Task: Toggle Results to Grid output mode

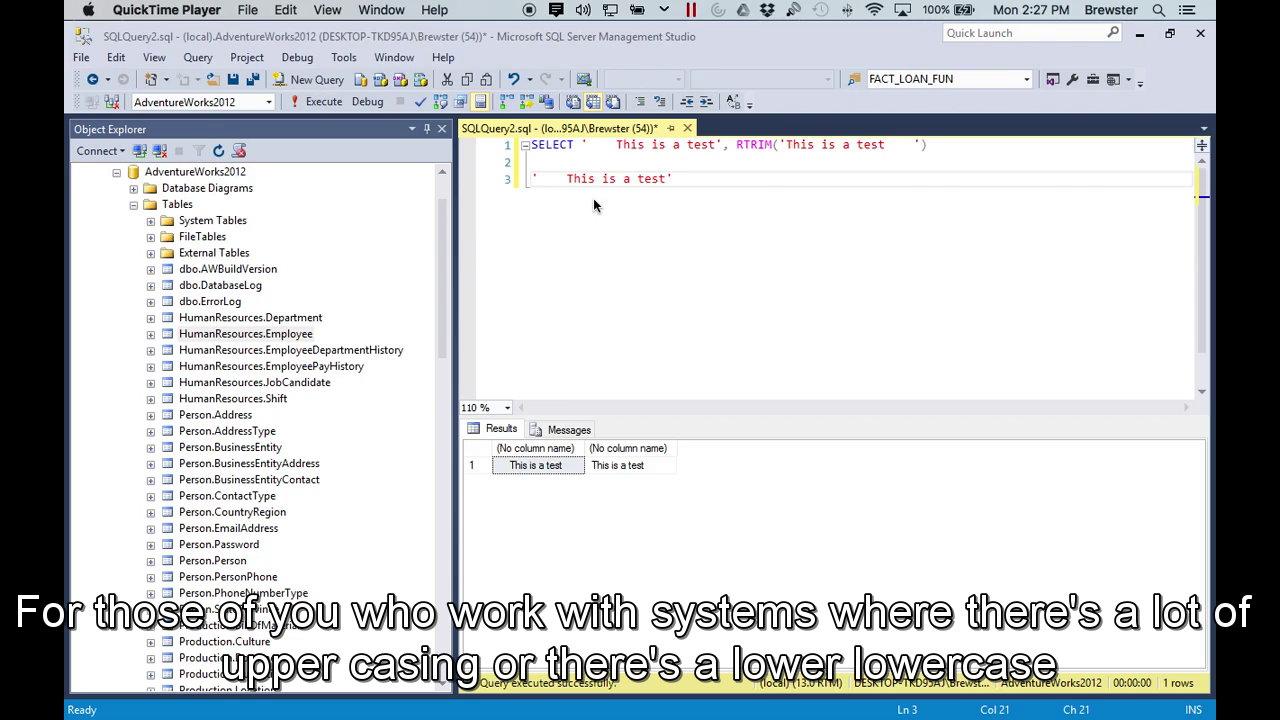Action: [x=593, y=102]
